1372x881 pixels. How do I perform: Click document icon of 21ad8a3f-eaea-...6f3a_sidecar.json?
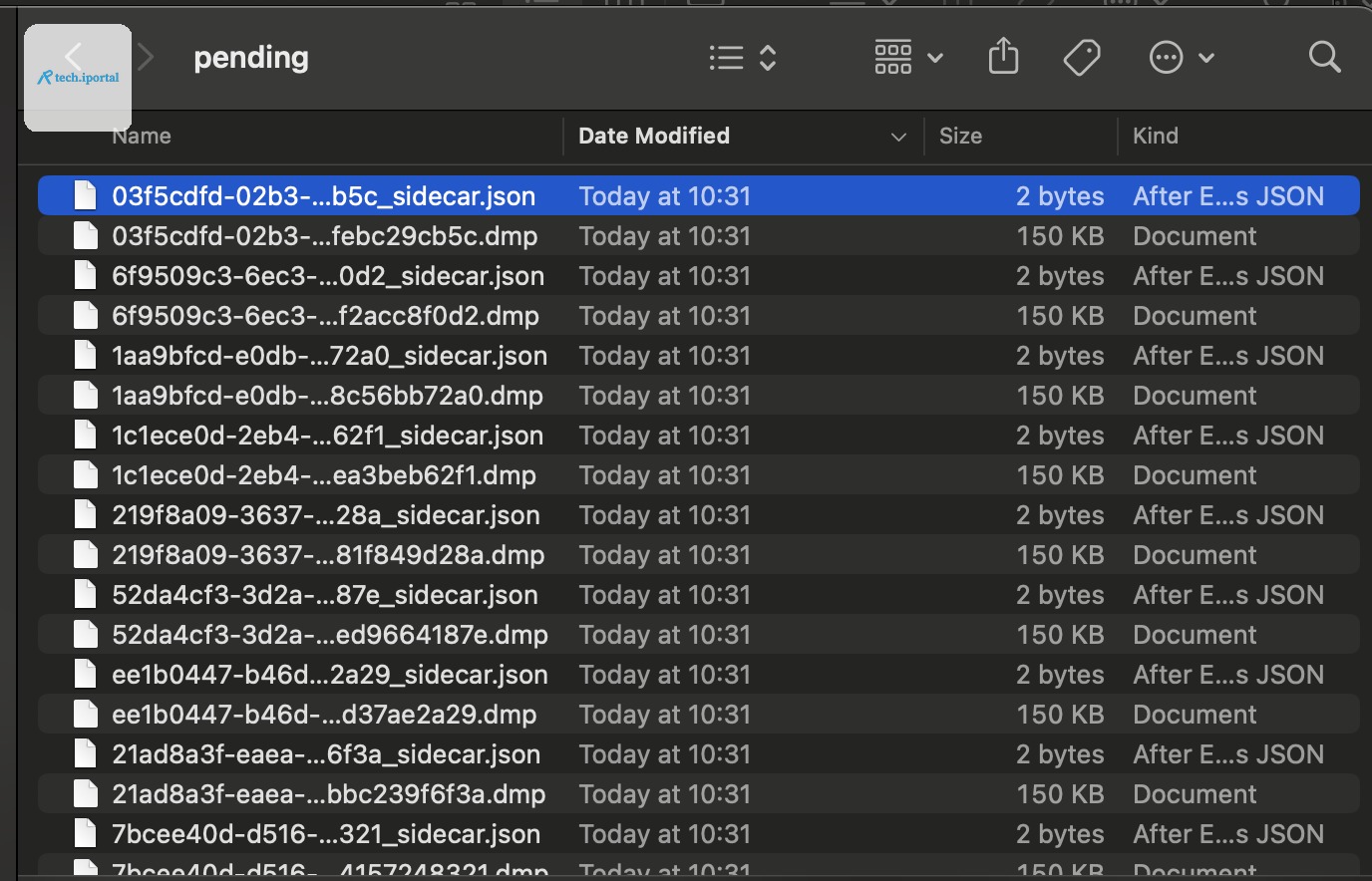86,754
